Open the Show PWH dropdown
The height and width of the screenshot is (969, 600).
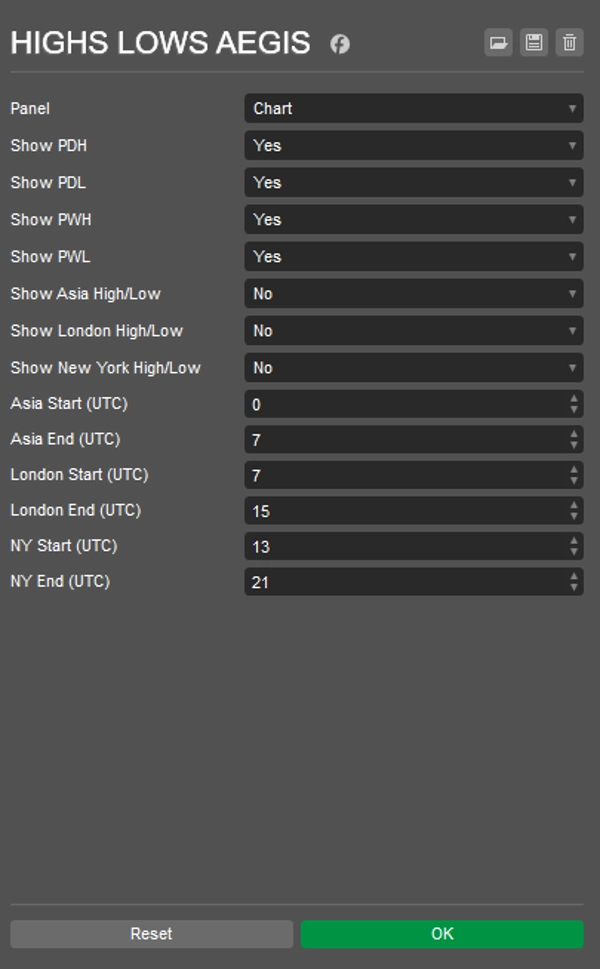click(413, 219)
